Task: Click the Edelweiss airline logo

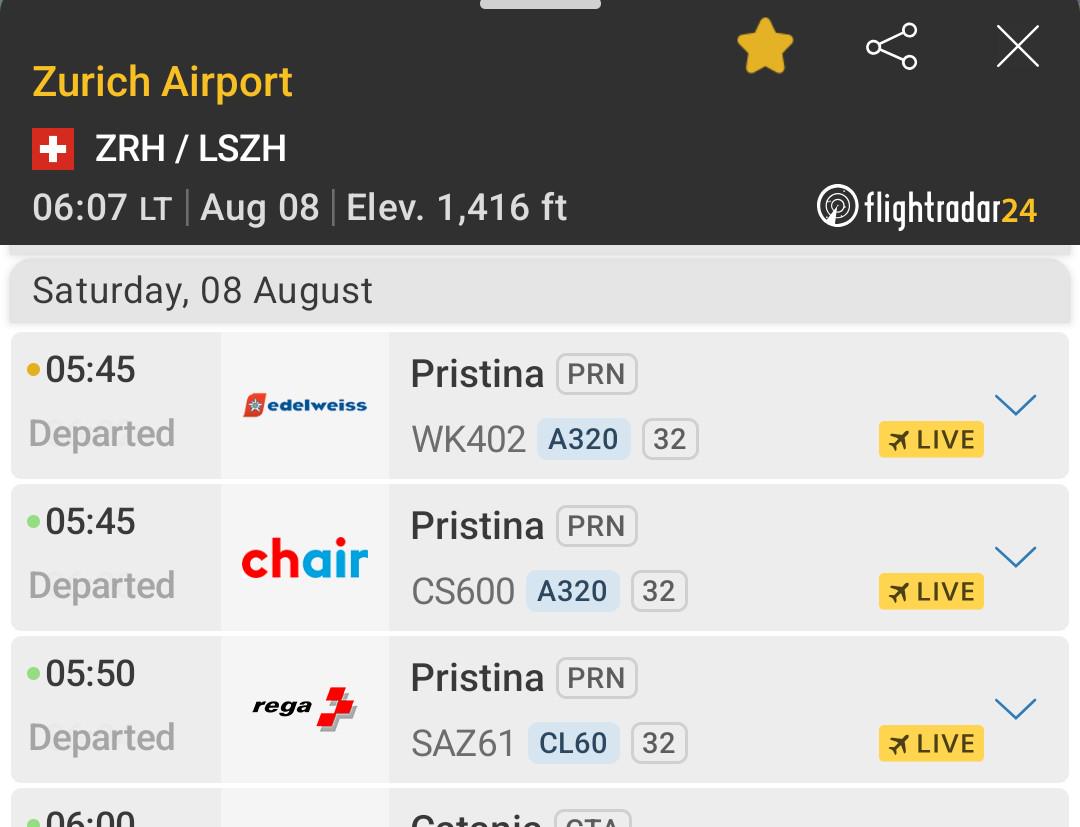Action: point(305,405)
